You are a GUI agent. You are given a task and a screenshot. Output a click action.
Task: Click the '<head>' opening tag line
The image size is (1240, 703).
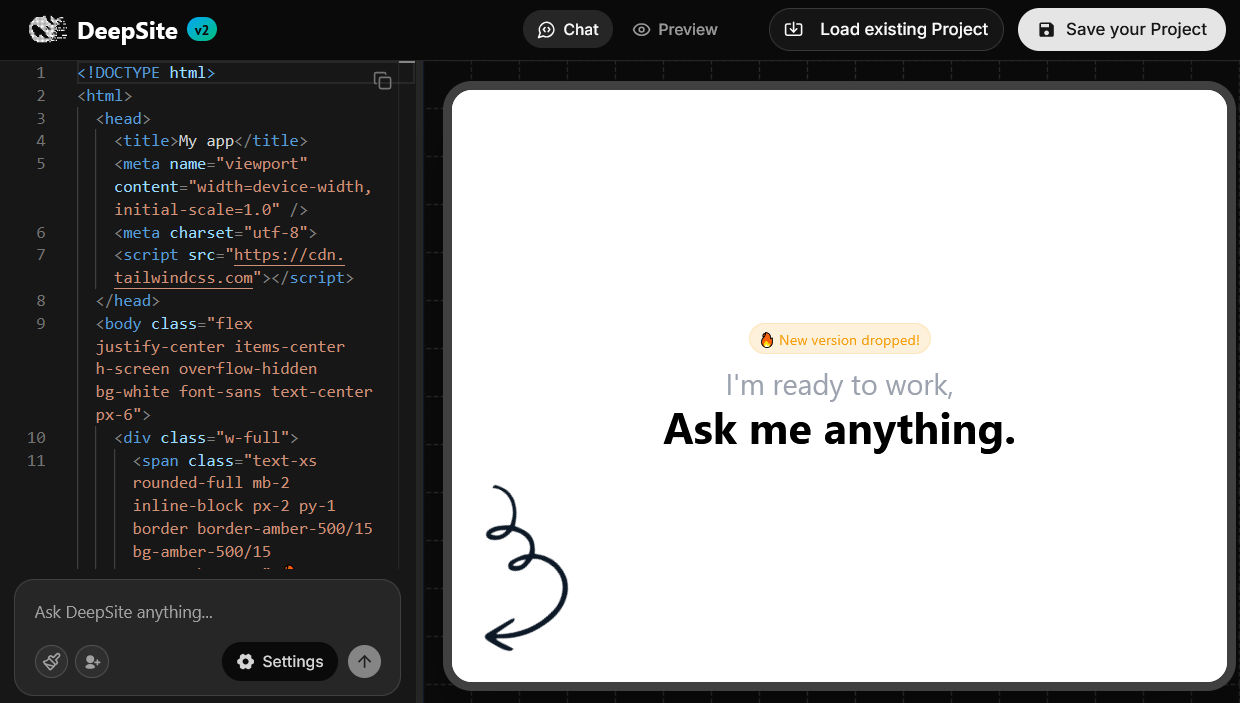tap(123, 118)
